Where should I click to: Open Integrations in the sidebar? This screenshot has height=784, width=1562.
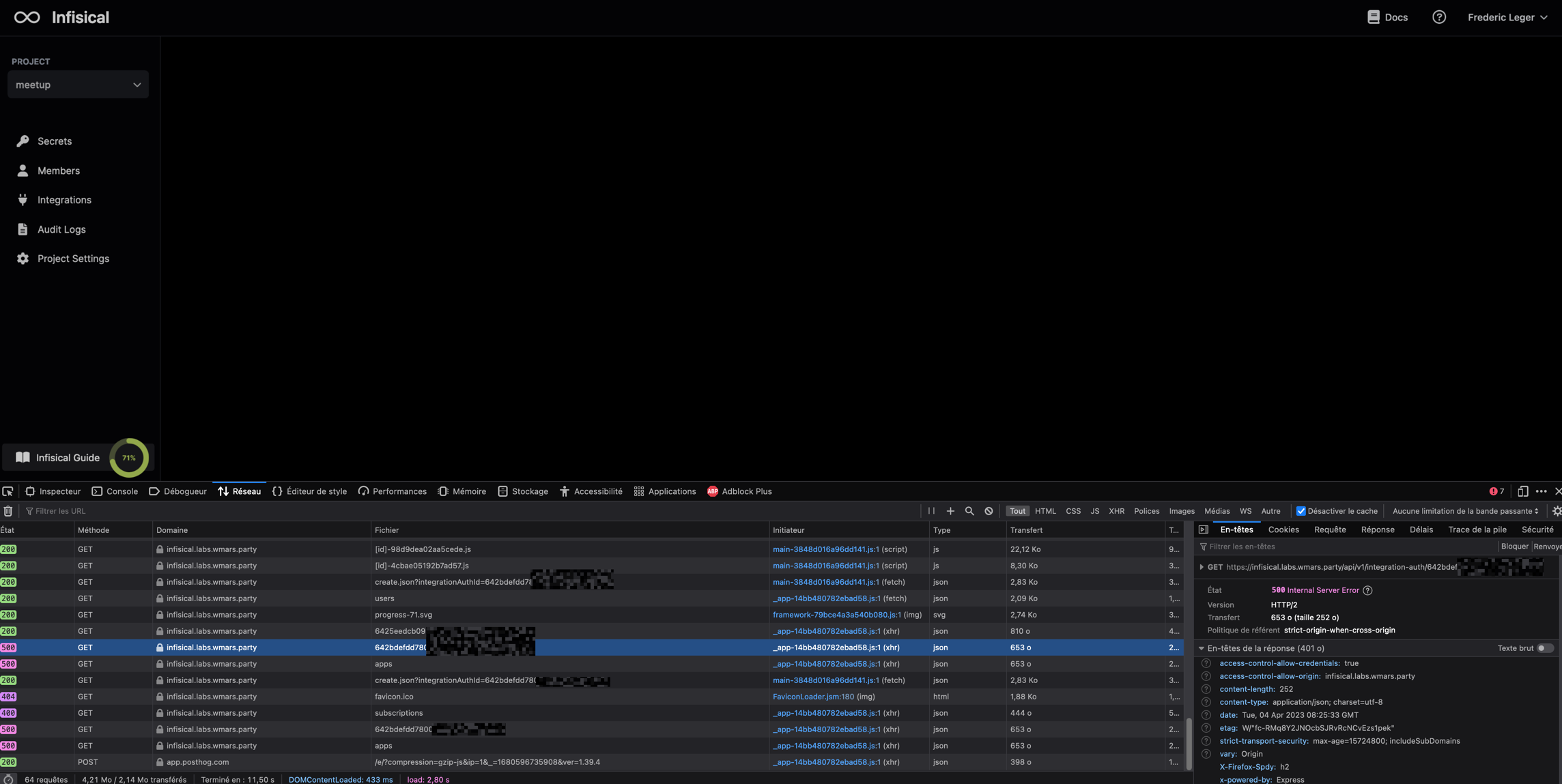coord(64,200)
